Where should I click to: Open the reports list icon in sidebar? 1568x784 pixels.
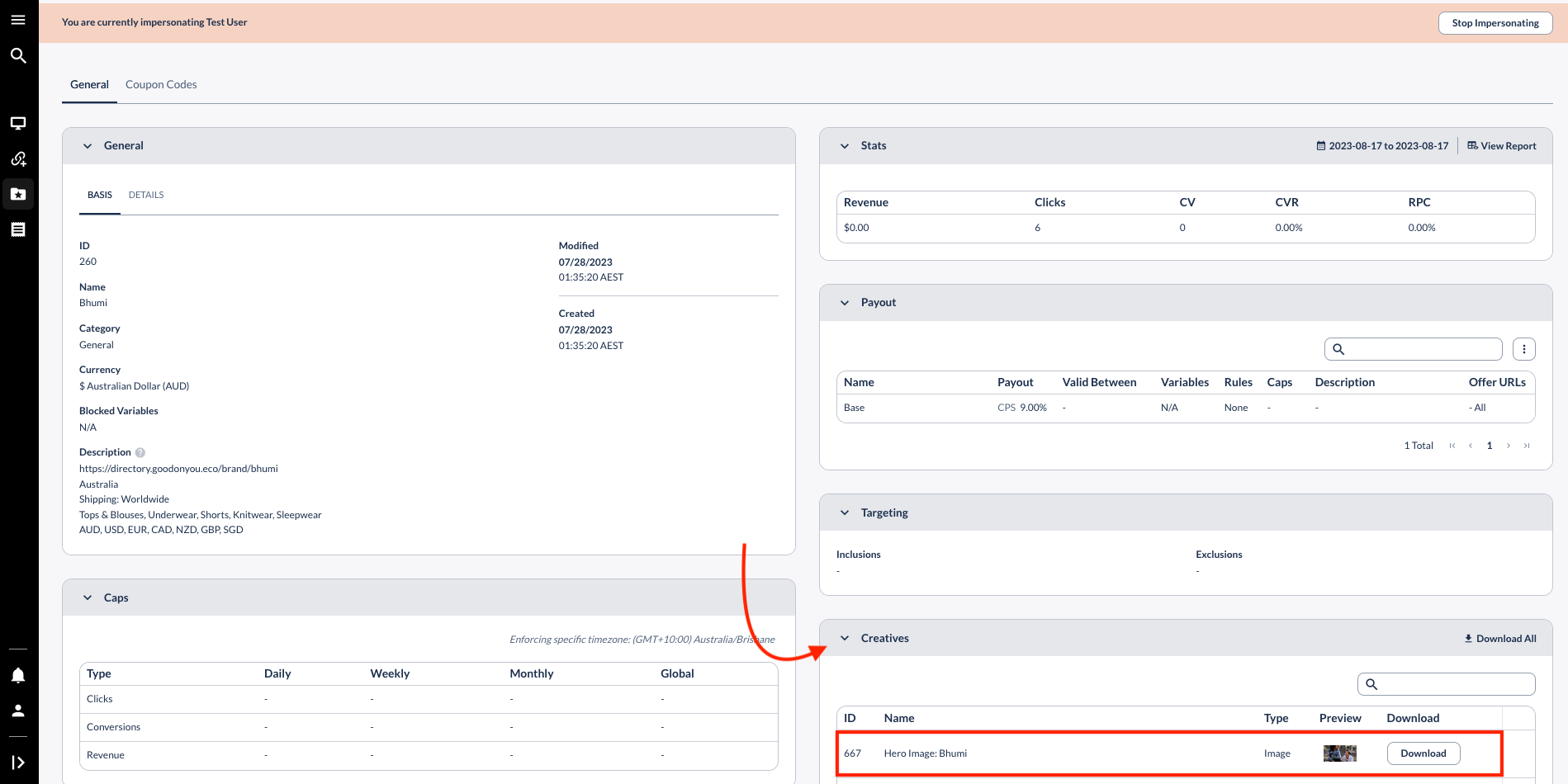click(x=18, y=229)
